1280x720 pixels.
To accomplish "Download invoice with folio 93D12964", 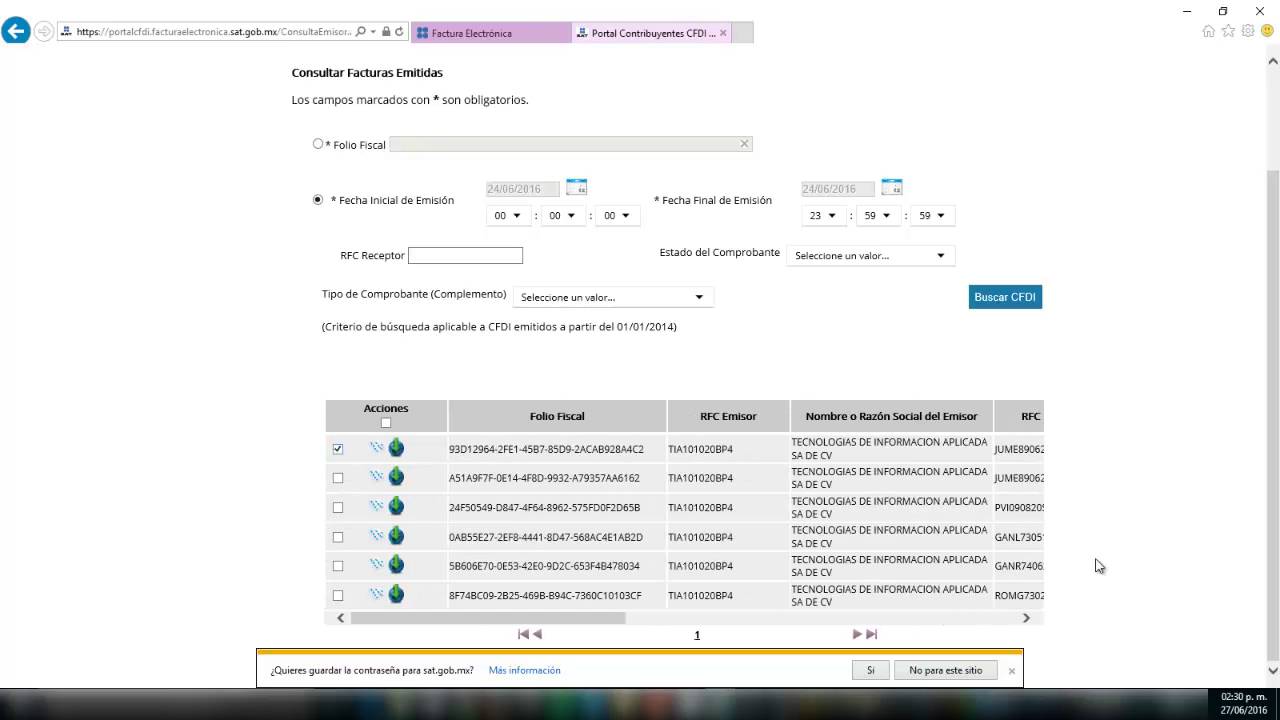I will tap(397, 448).
